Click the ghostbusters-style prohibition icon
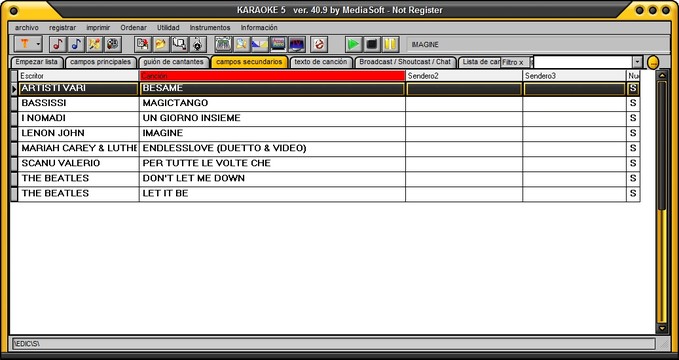 click(319, 44)
